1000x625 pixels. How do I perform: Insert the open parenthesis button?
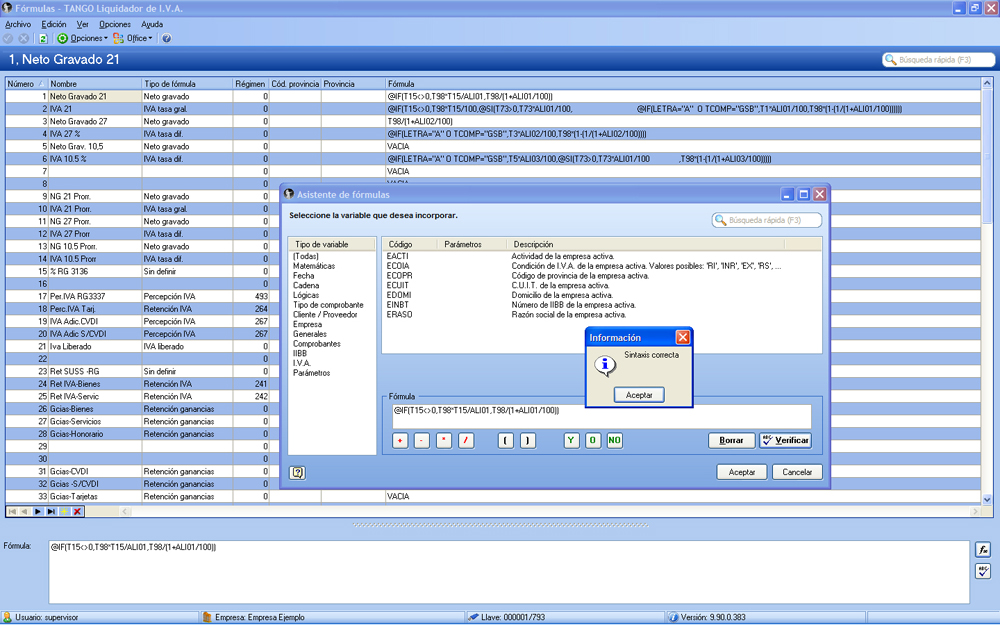[506, 441]
